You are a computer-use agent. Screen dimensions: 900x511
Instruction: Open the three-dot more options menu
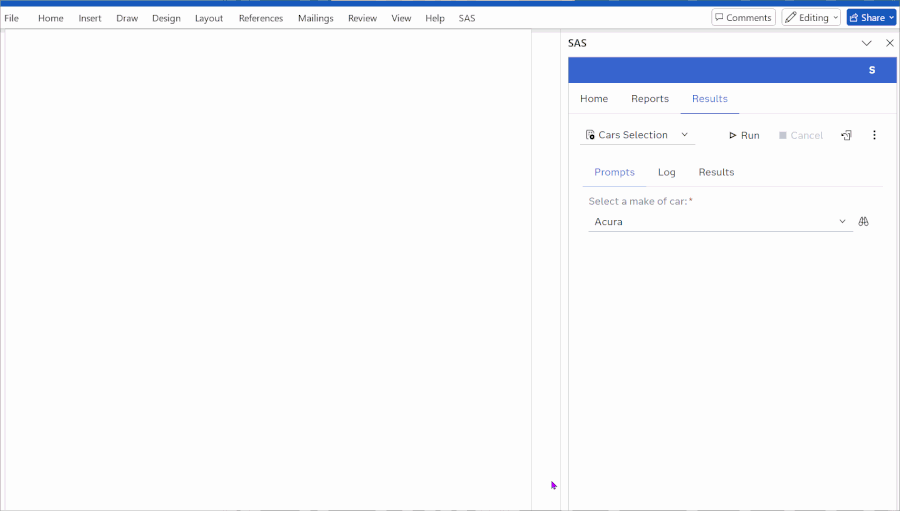coord(874,135)
